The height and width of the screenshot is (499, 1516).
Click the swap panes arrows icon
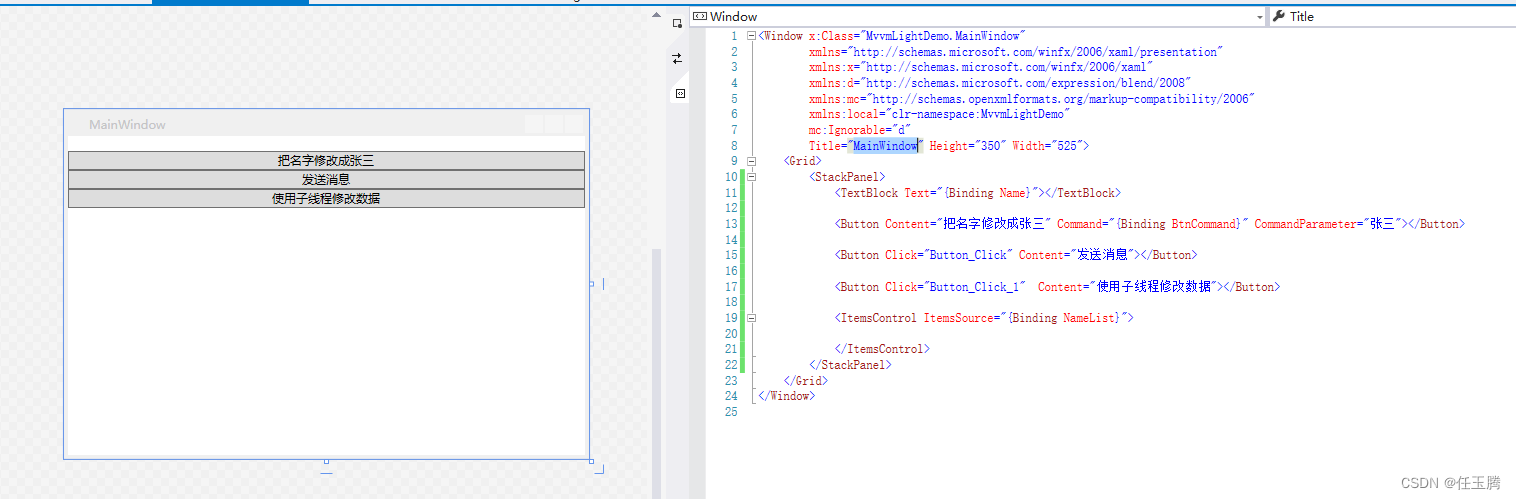678,58
